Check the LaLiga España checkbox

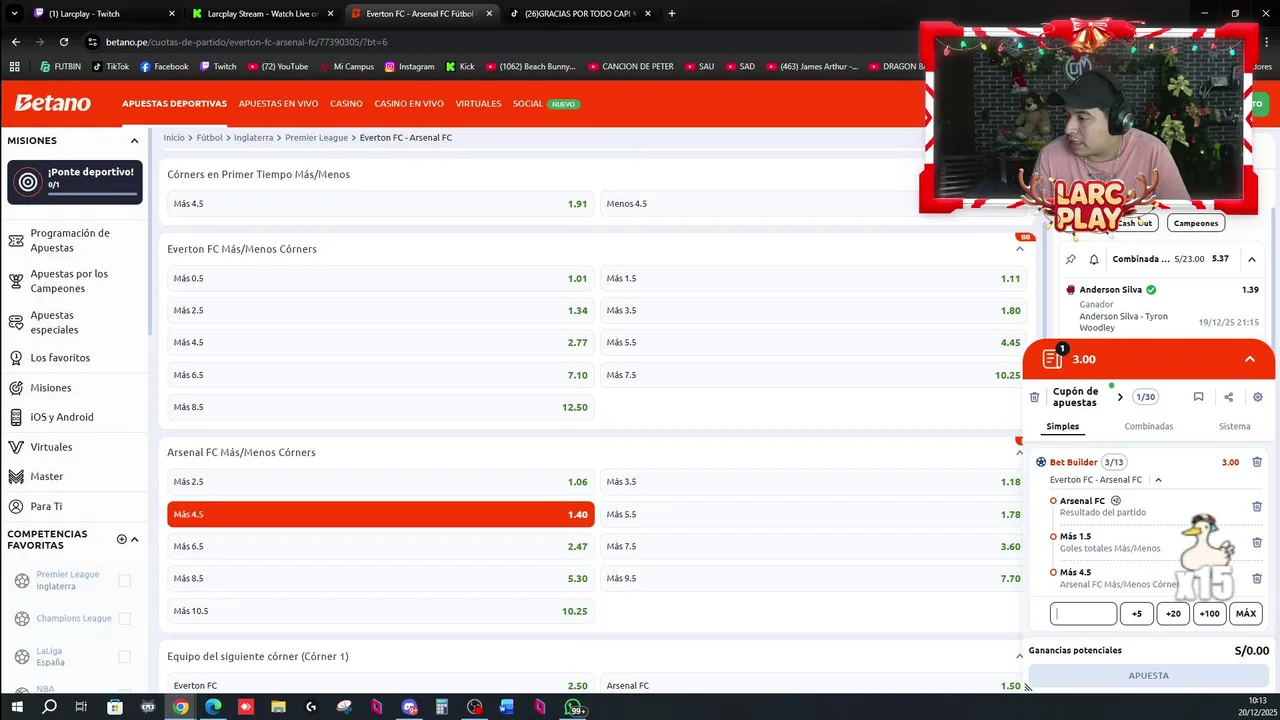[124, 656]
